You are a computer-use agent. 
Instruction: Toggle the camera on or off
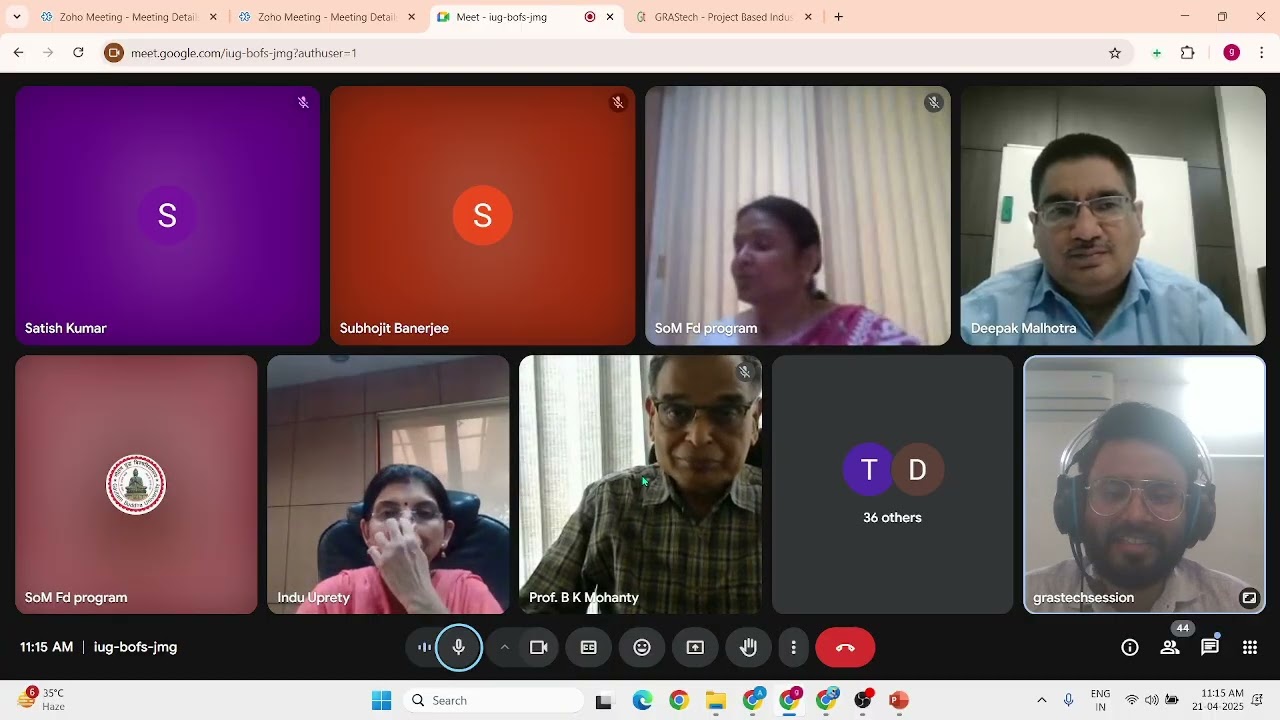pyautogui.click(x=539, y=647)
